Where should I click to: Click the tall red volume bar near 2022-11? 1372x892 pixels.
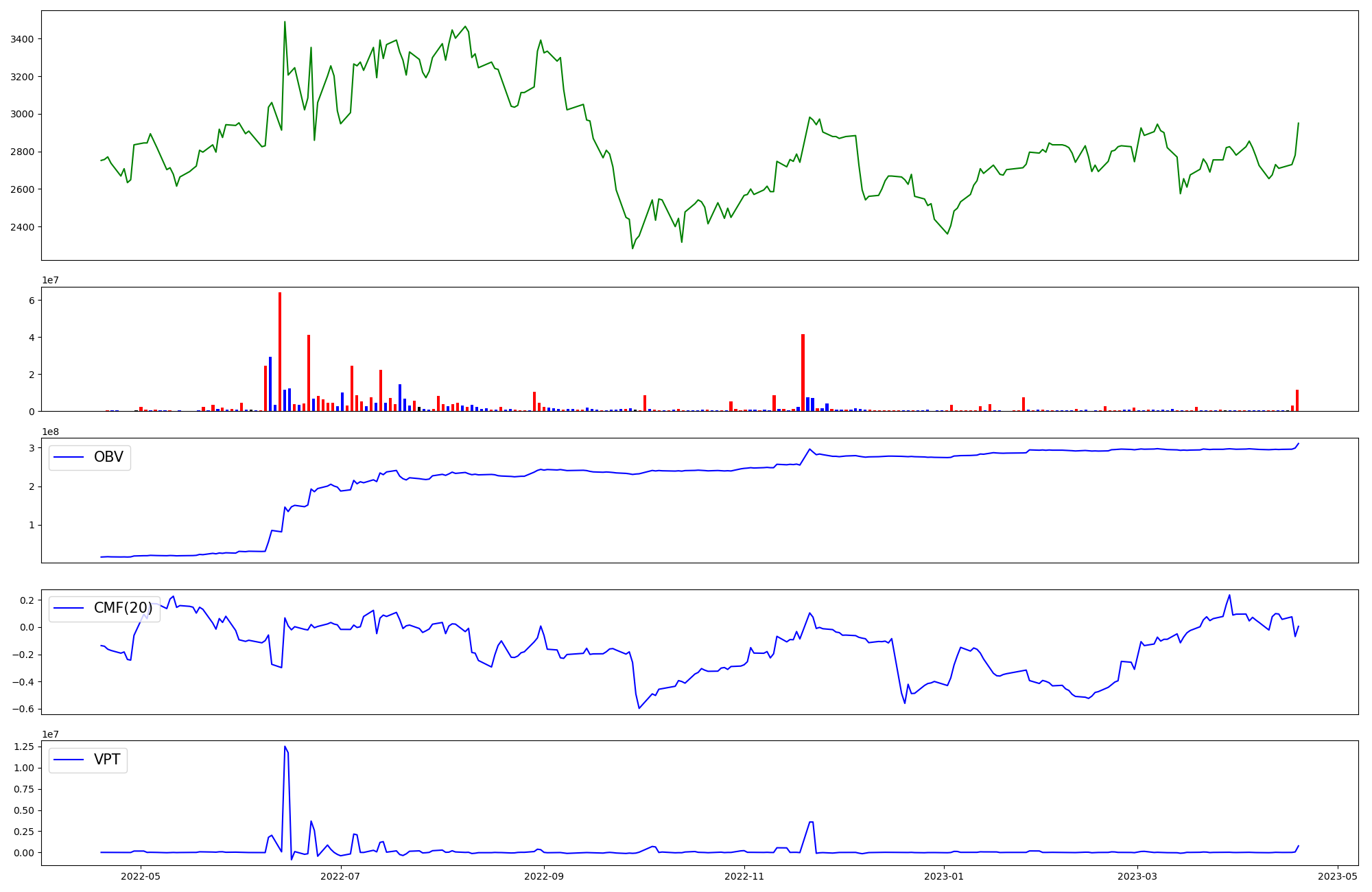coord(803,373)
